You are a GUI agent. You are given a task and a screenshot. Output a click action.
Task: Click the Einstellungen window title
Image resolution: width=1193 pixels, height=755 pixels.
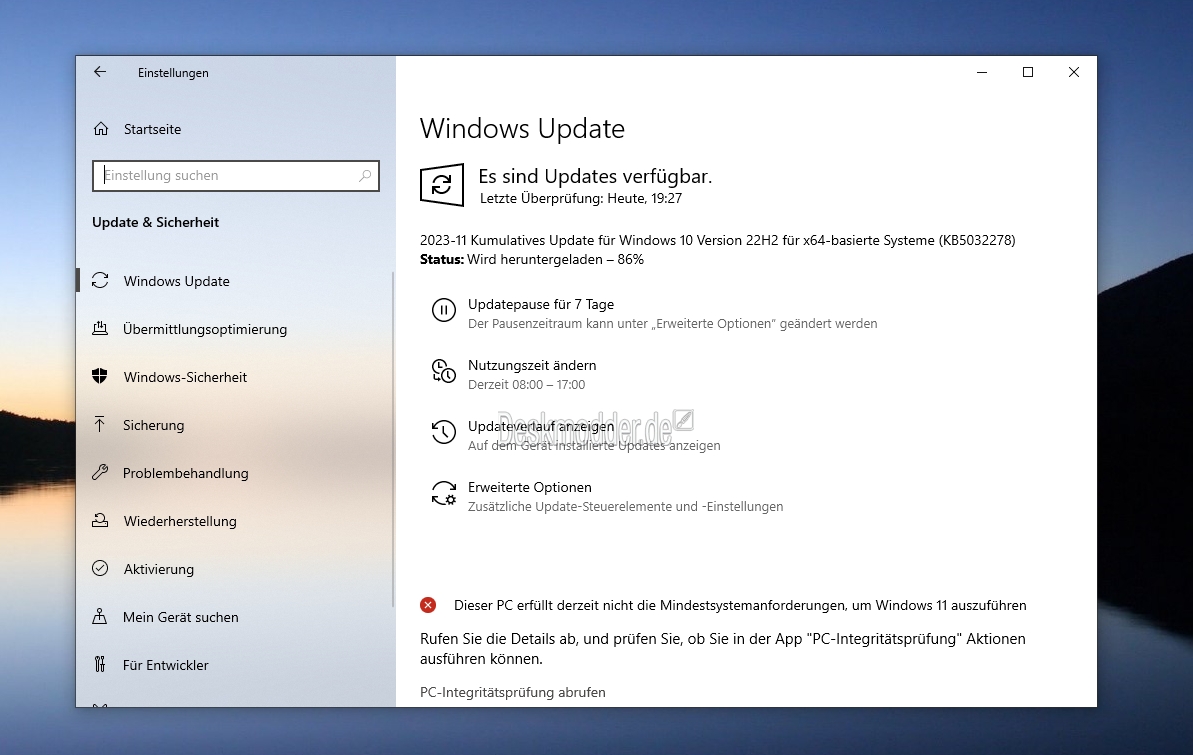173,73
